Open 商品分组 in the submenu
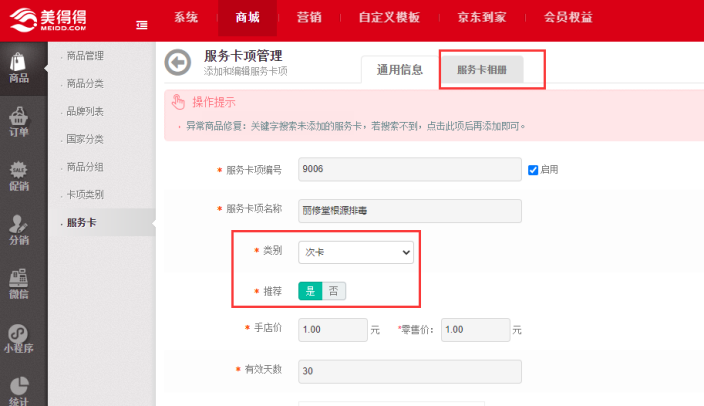Viewport: 704px width, 406px height. tap(85, 167)
